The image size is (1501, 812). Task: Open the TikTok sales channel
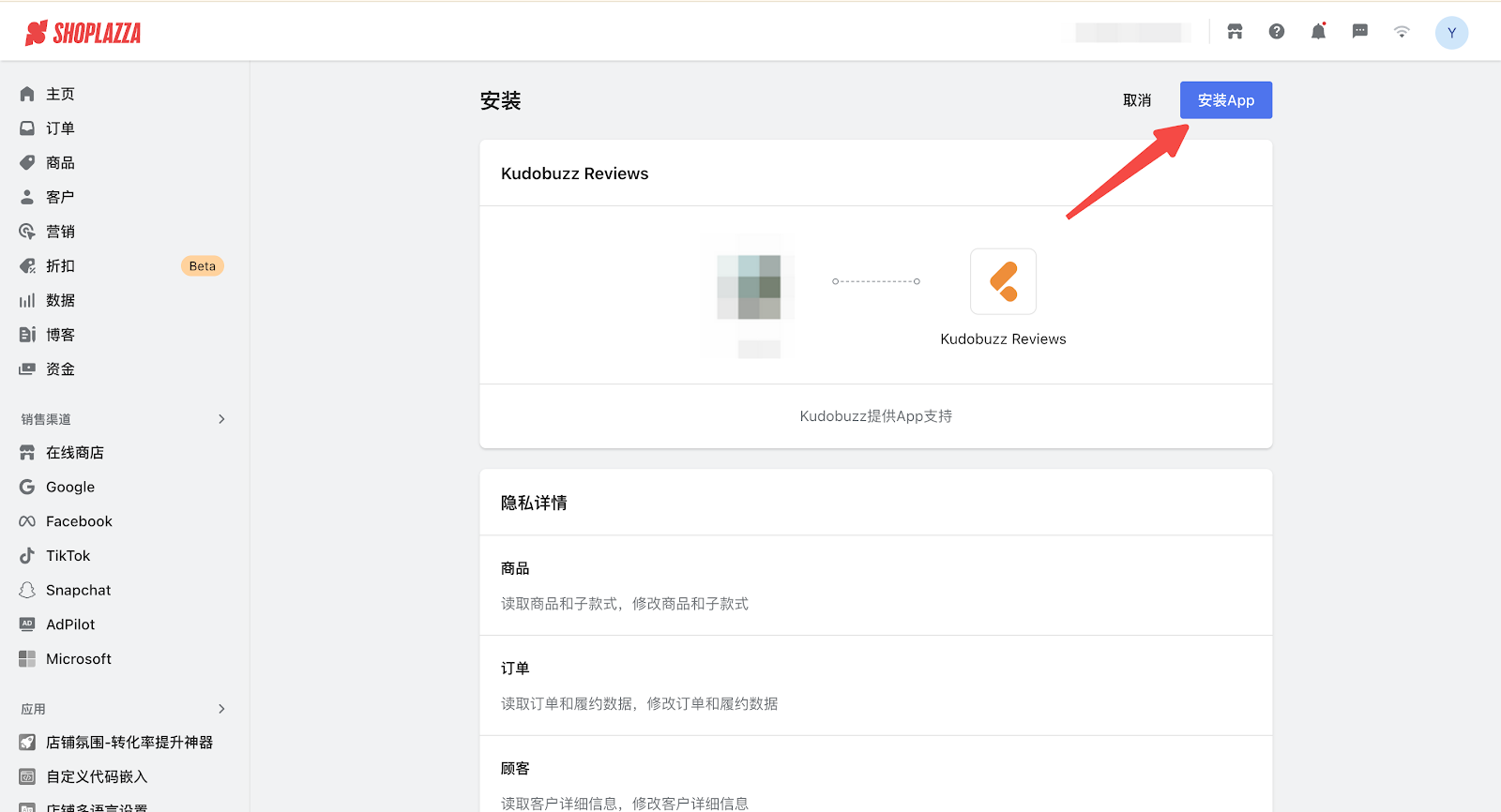click(x=68, y=556)
